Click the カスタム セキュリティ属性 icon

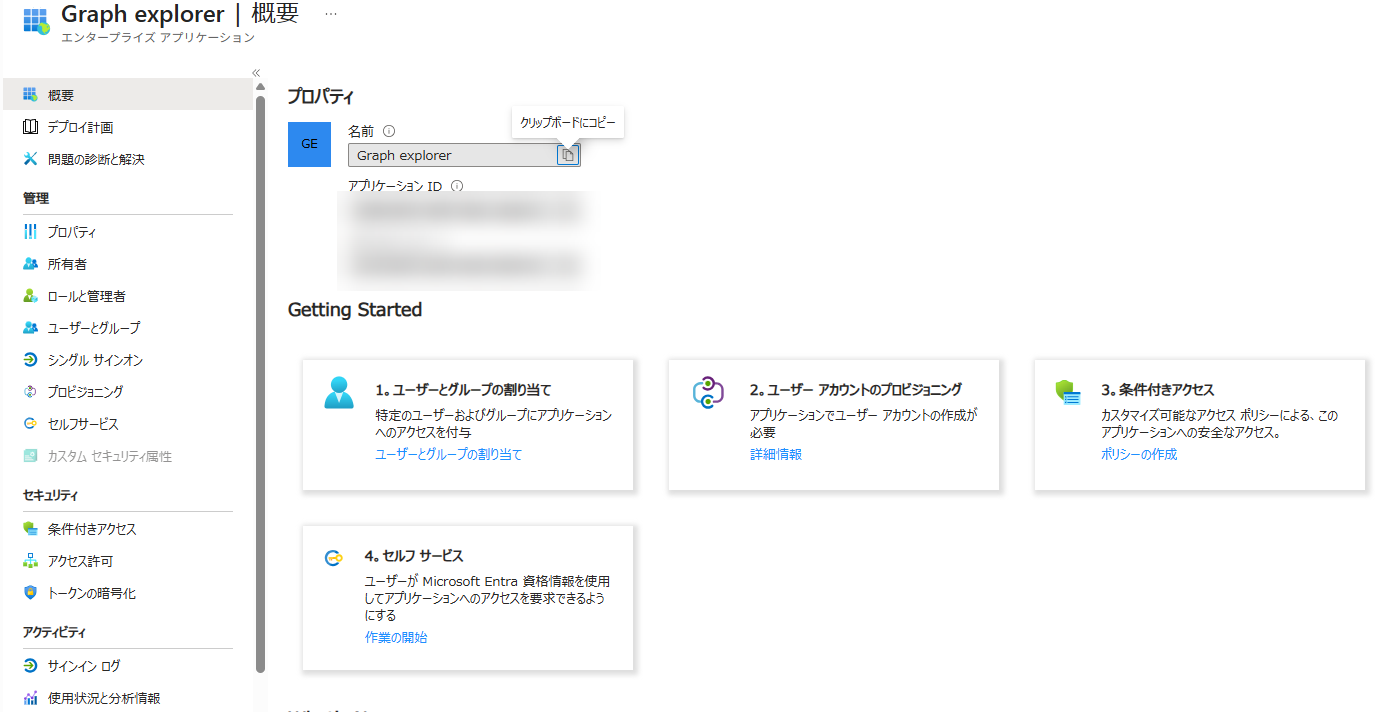pos(30,456)
